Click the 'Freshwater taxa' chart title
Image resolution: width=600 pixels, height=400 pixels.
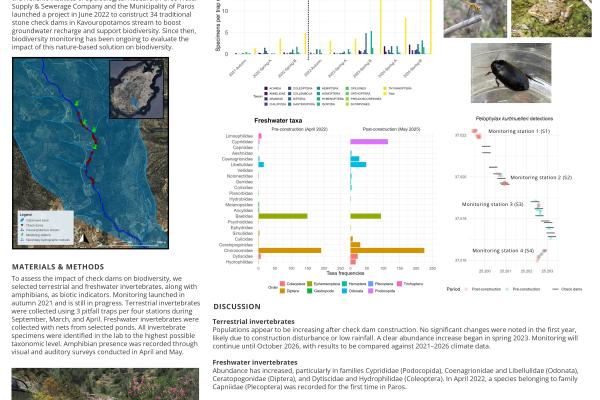pos(278,121)
